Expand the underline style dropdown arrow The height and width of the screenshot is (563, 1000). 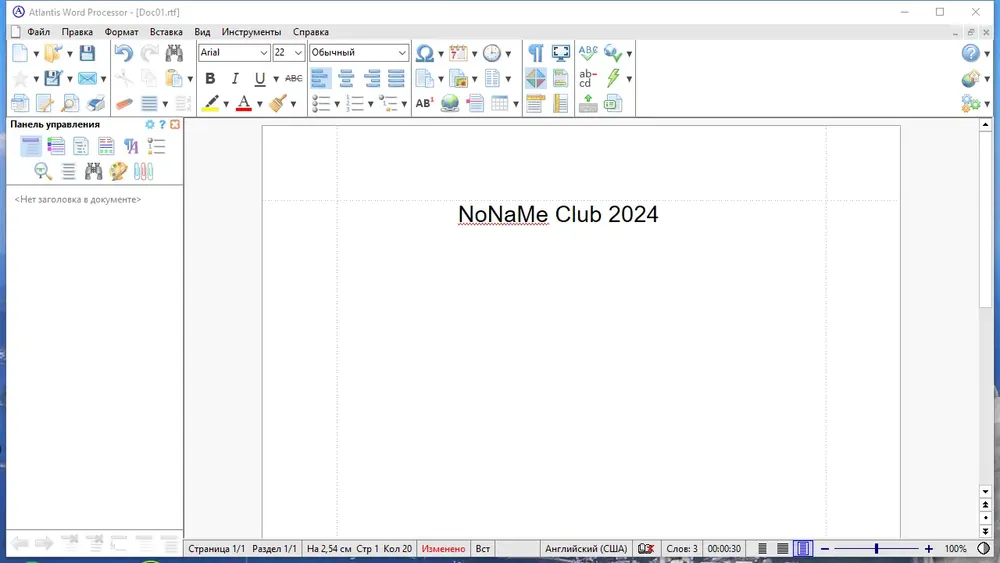pyautogui.click(x=276, y=79)
